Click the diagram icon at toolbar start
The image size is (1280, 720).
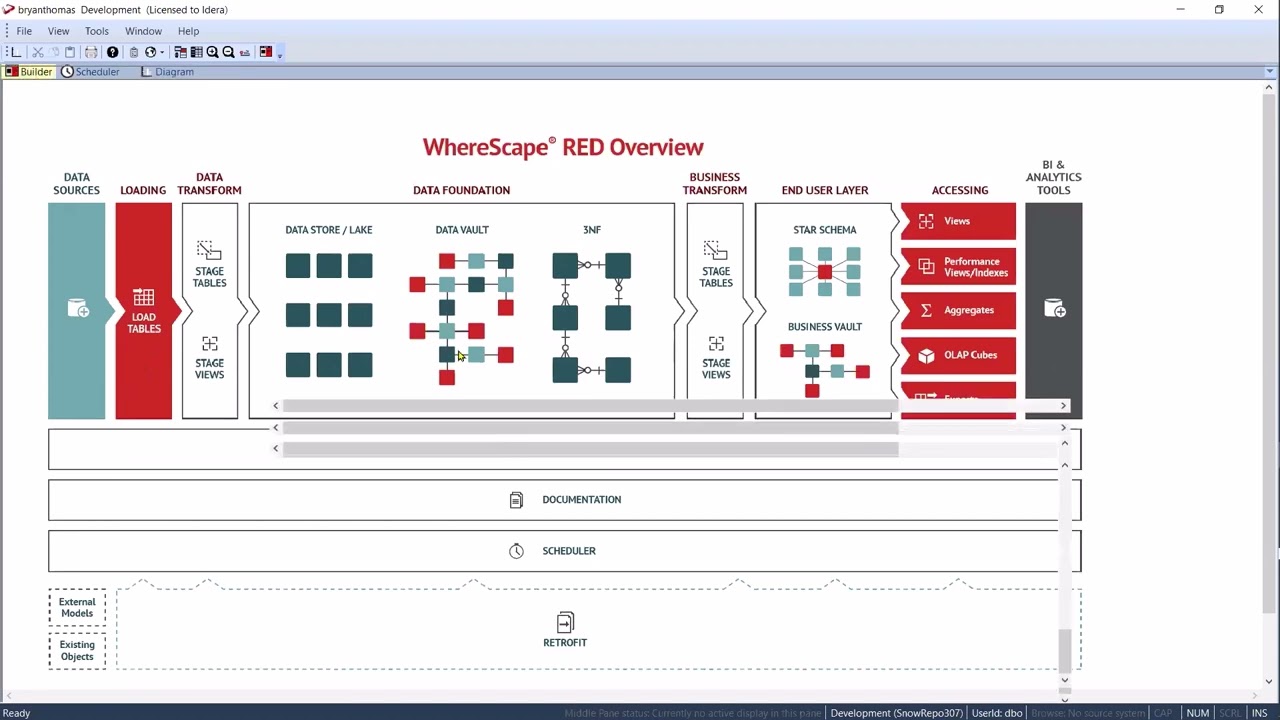tap(14, 52)
